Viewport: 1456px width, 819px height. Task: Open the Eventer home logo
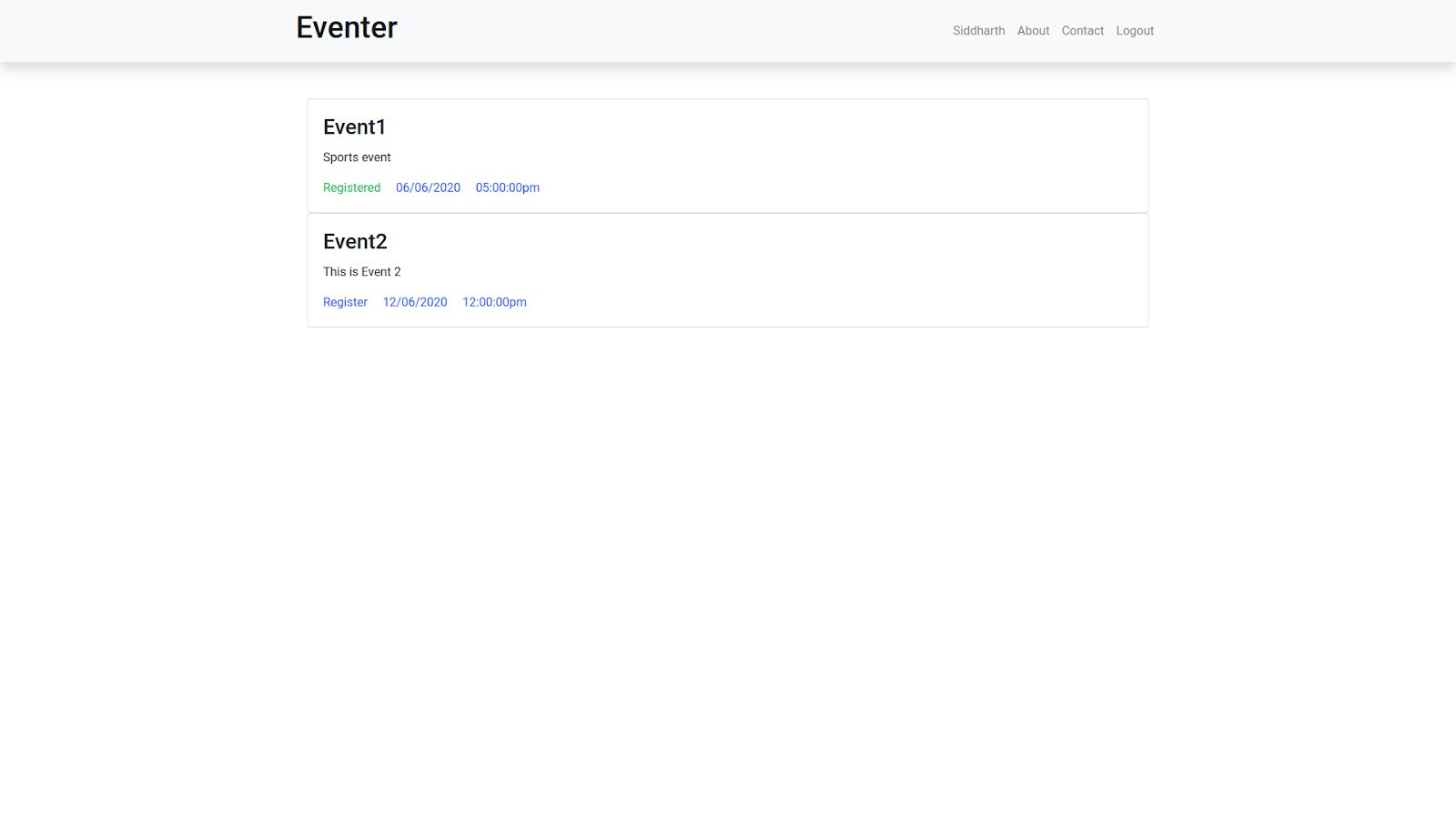tap(347, 27)
